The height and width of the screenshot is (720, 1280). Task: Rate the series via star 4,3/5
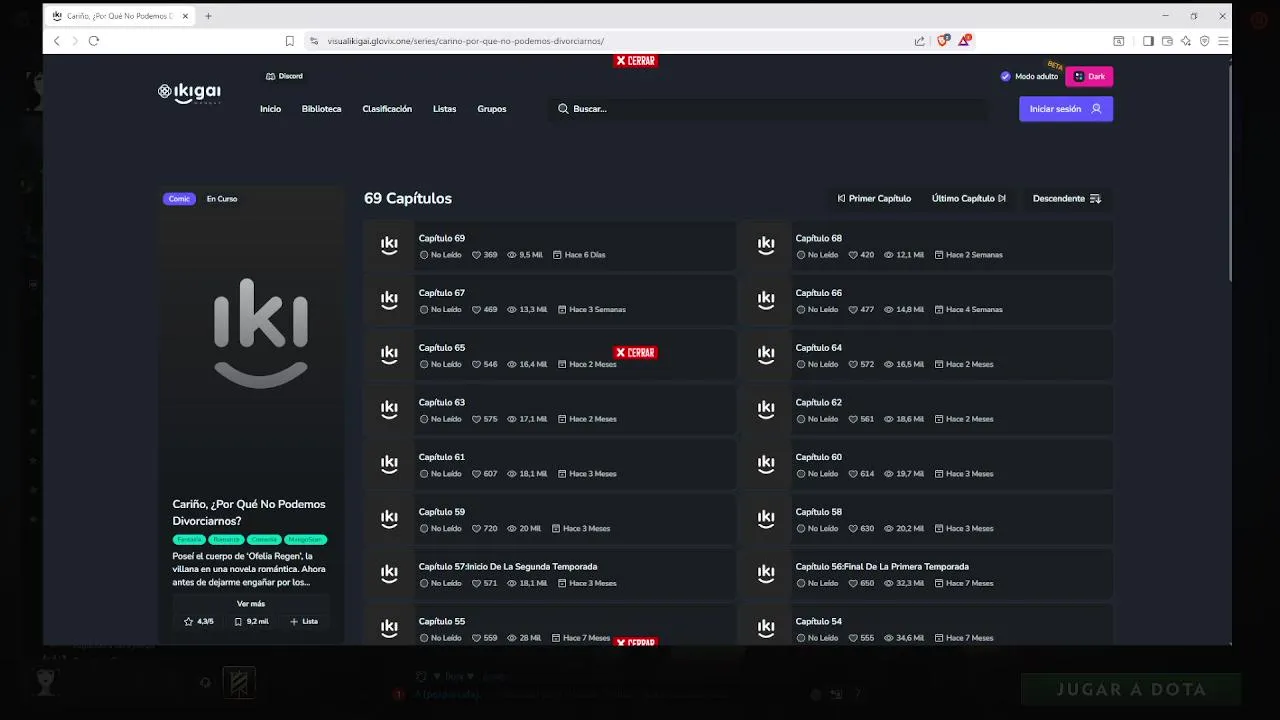[199, 622]
